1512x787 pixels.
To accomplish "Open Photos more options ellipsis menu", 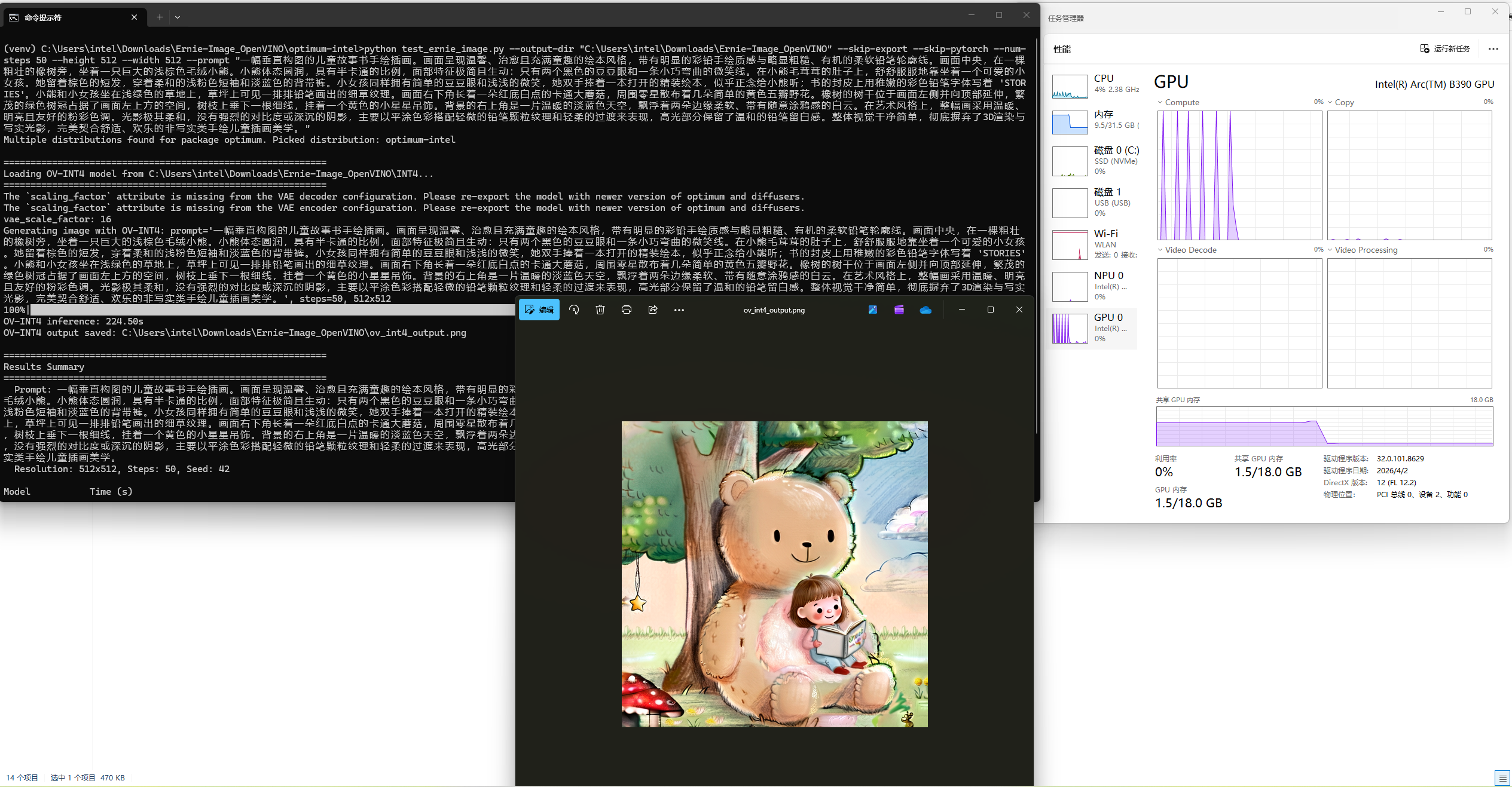I will point(679,310).
